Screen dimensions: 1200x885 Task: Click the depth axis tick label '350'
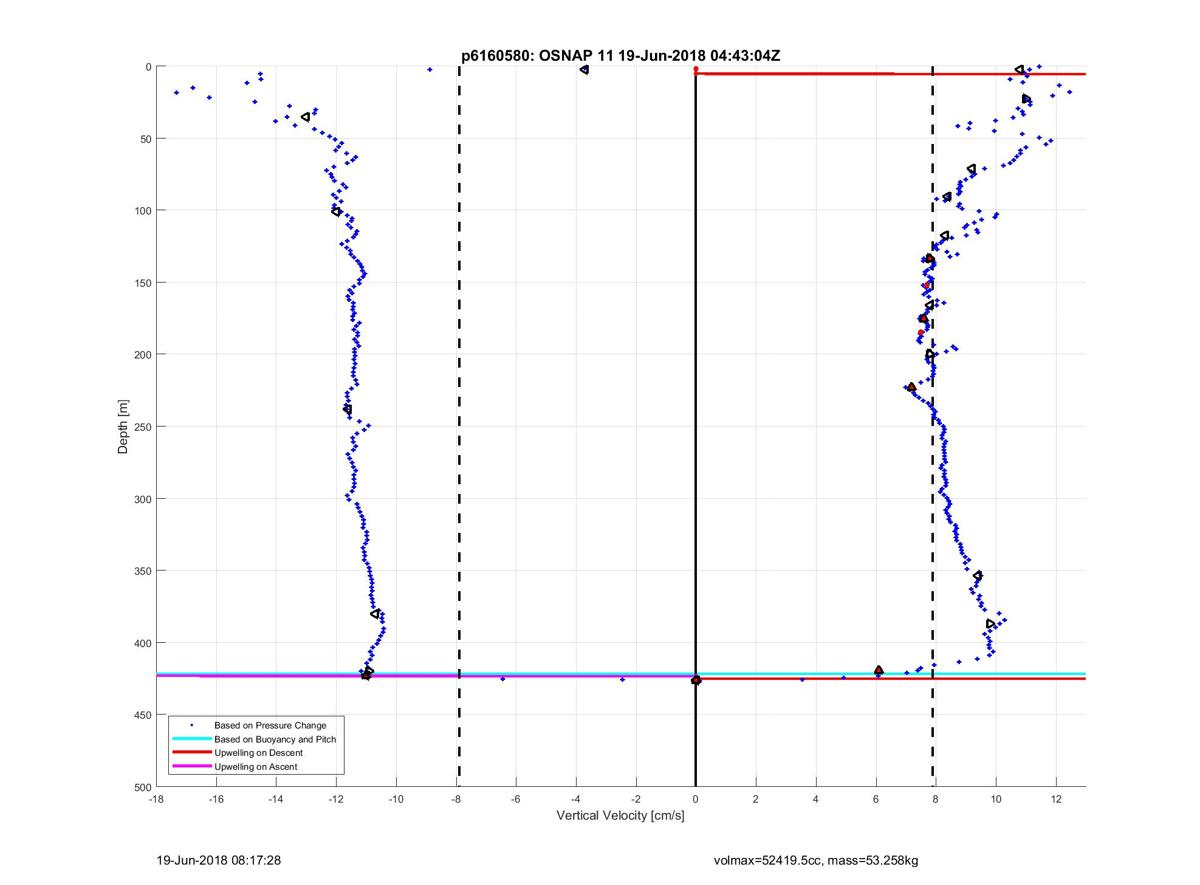[x=141, y=571]
